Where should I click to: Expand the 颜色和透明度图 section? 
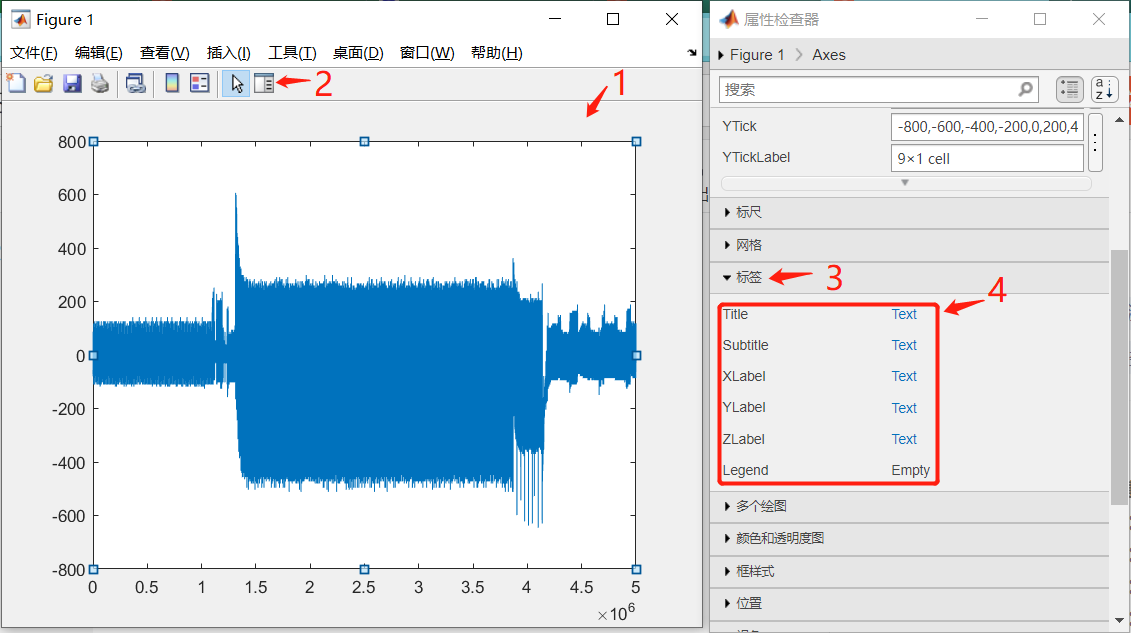point(781,539)
